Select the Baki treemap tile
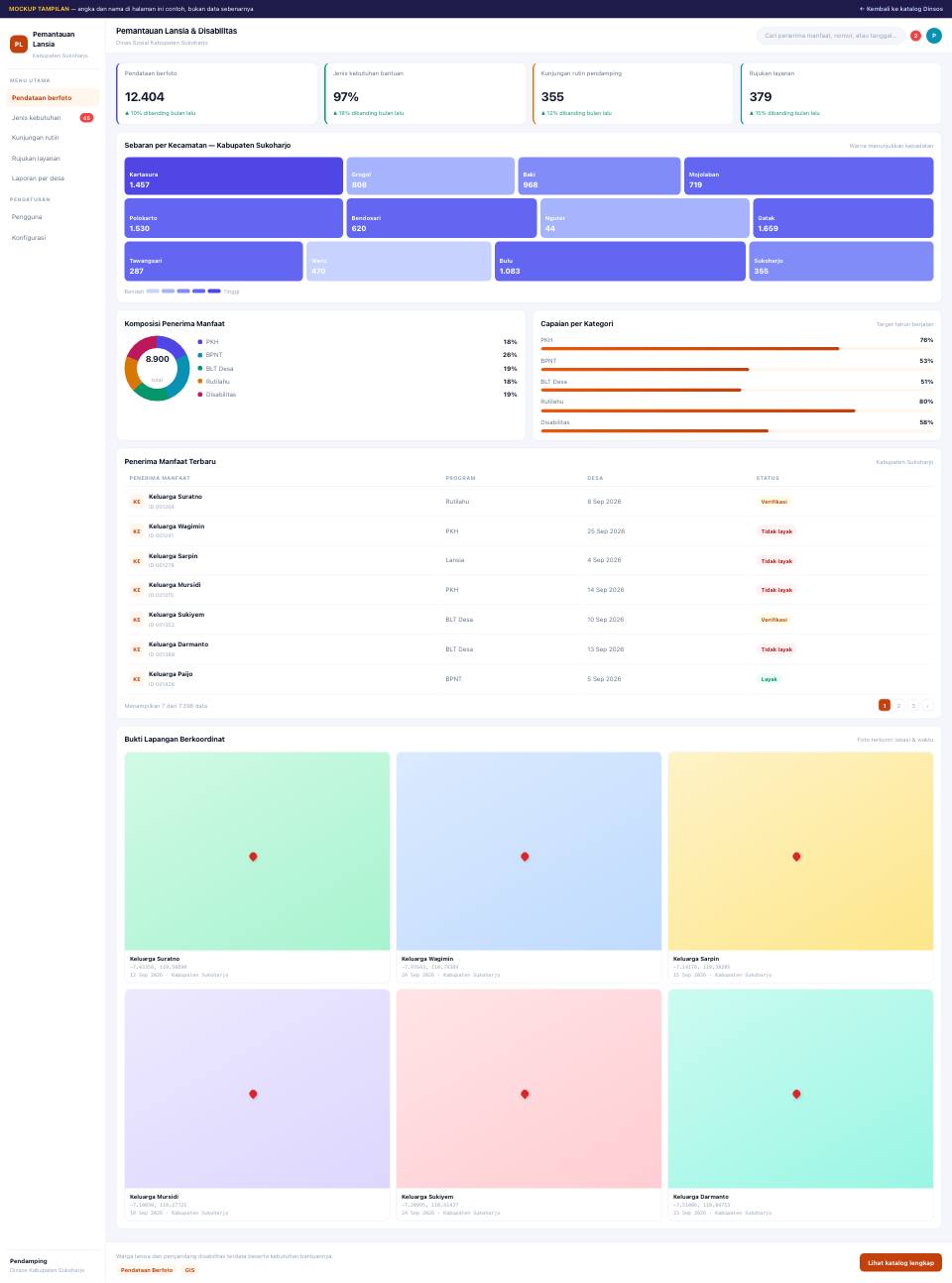The height and width of the screenshot is (1283, 952). (x=599, y=175)
